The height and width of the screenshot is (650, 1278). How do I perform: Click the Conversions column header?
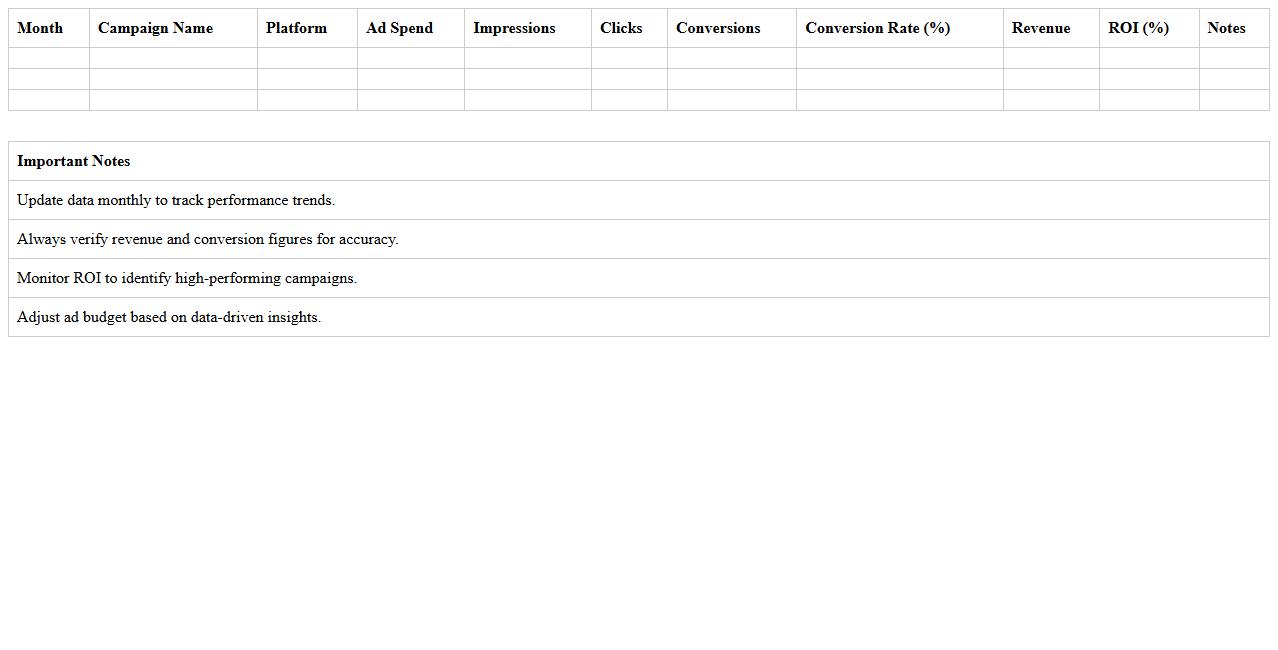point(718,28)
